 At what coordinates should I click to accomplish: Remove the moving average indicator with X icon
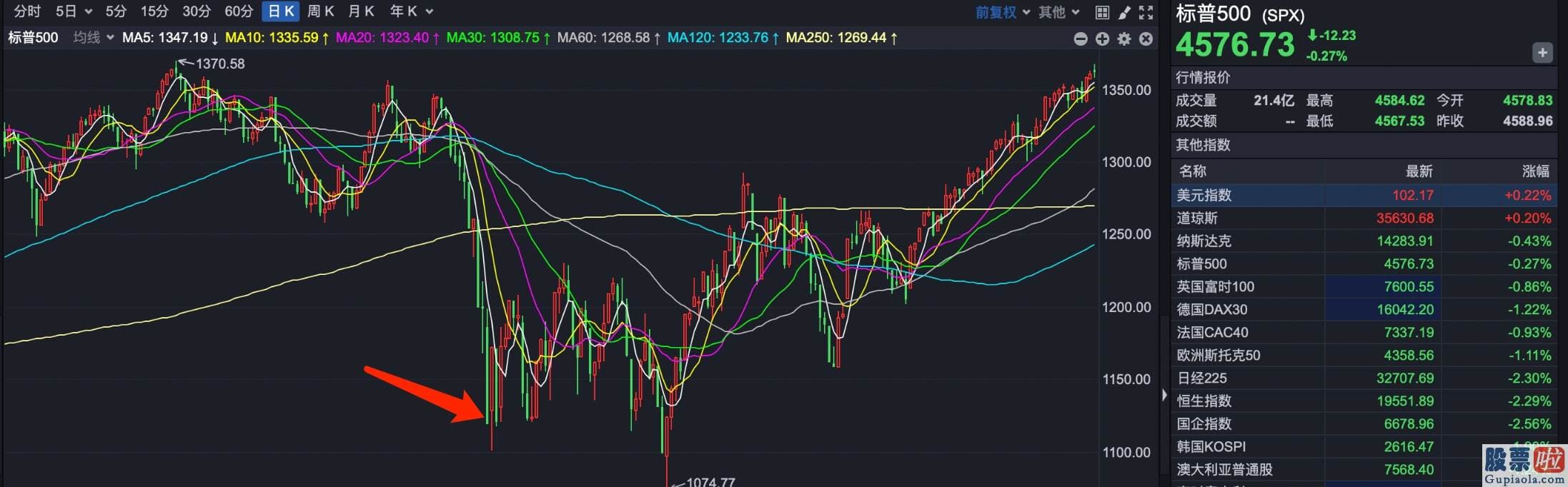pos(1146,39)
